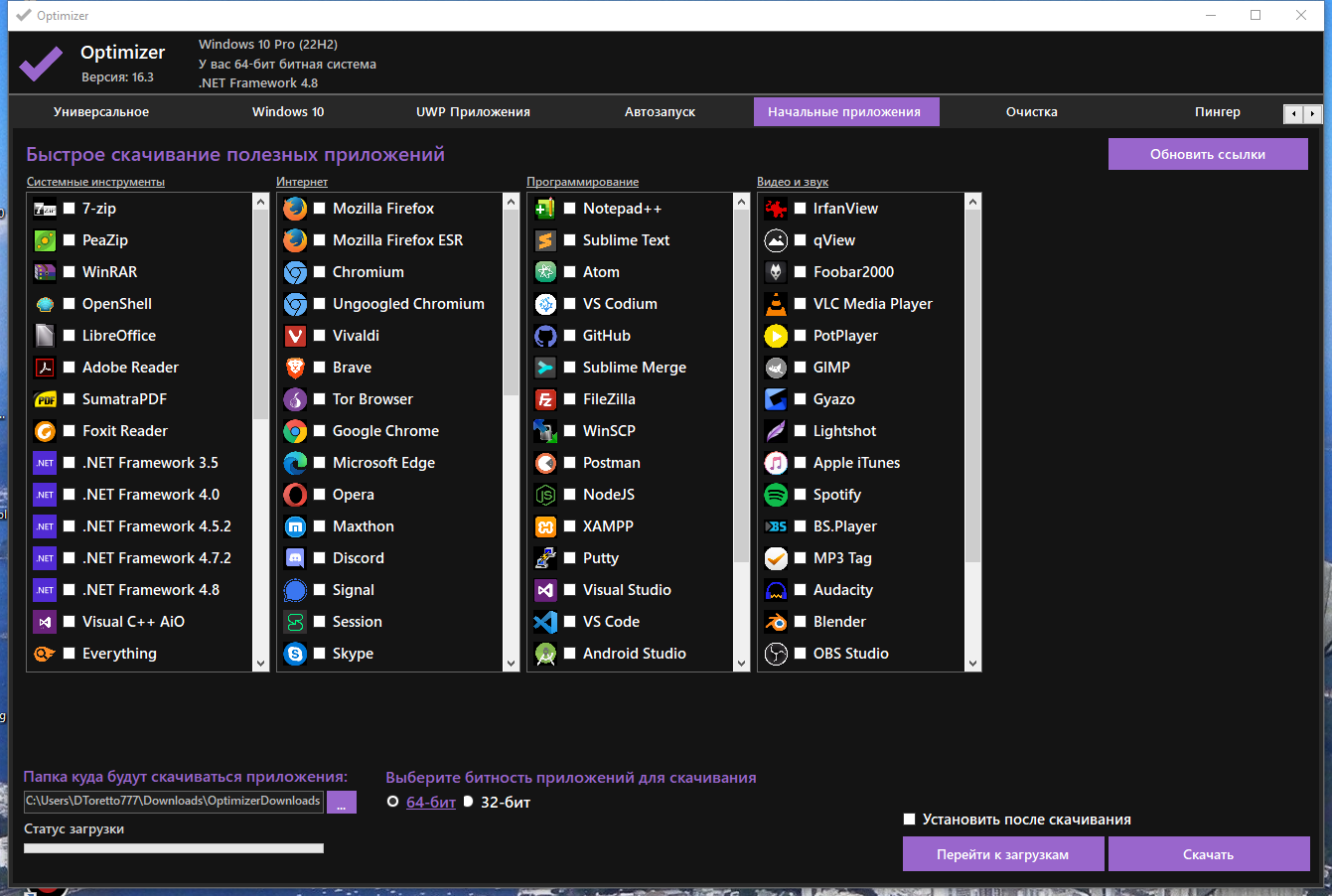Click the Интернет list scrollbar thumb
The height and width of the screenshot is (896, 1332).
511,303
